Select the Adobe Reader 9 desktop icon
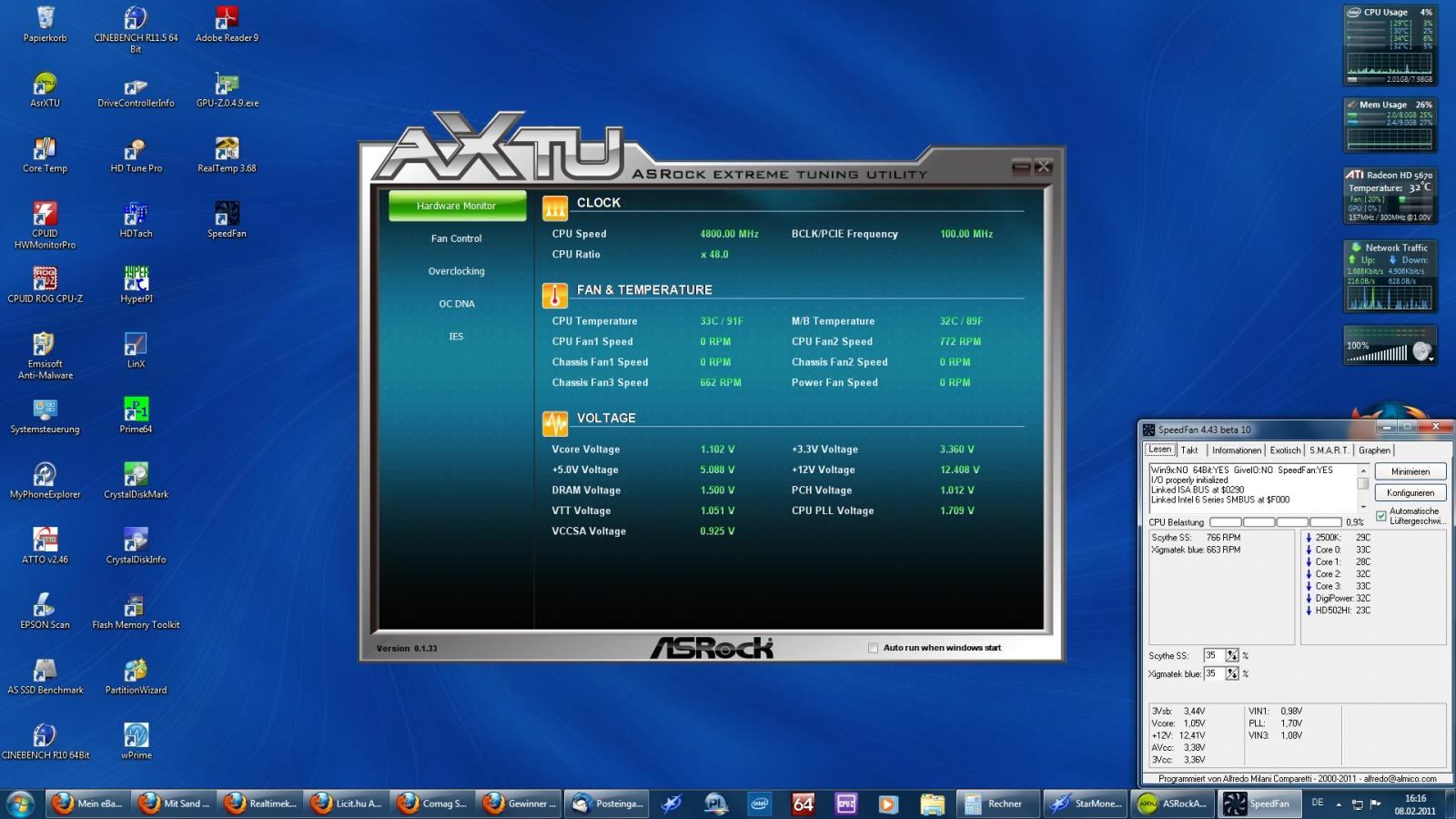 (227, 24)
